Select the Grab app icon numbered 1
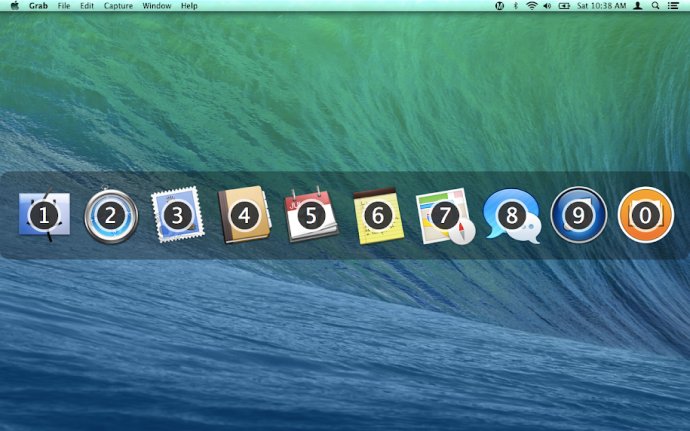This screenshot has width=690, height=431. click(44, 215)
